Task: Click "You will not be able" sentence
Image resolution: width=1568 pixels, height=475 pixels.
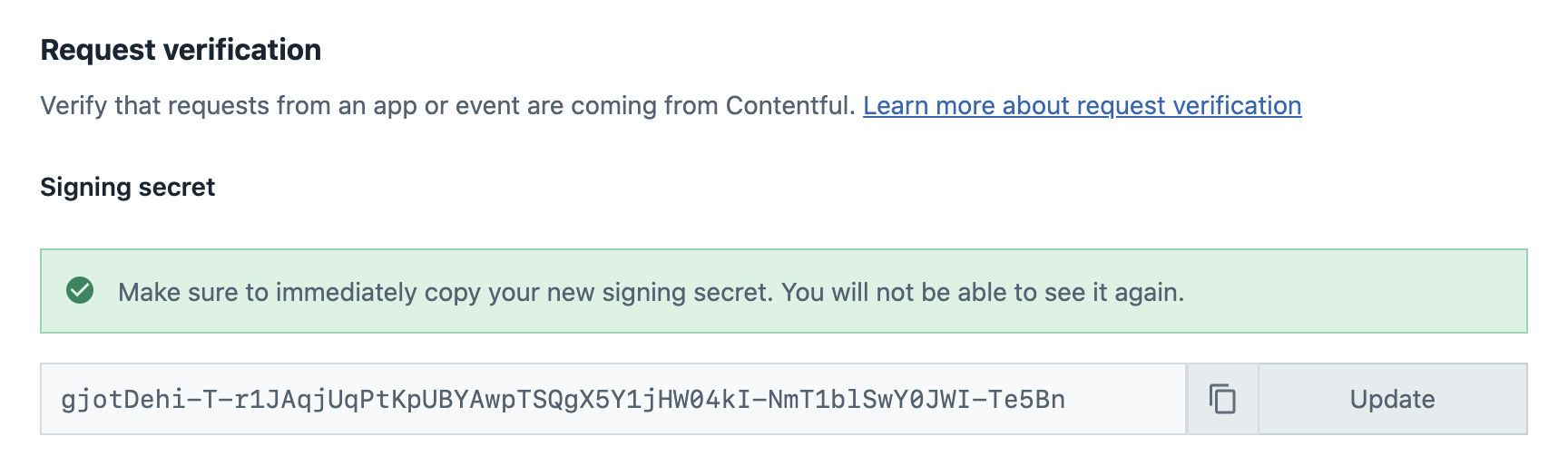Action: point(982,292)
